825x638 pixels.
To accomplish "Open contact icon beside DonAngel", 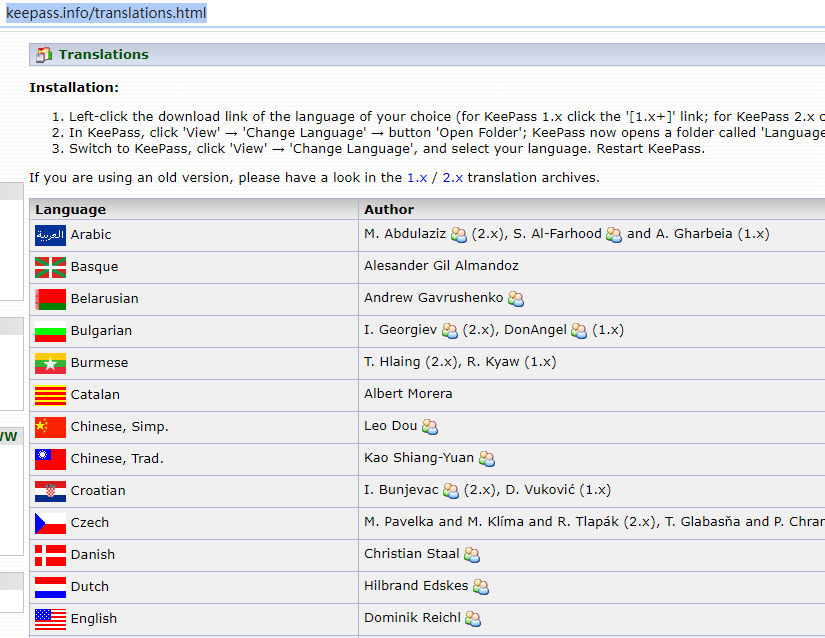I will pos(579,331).
